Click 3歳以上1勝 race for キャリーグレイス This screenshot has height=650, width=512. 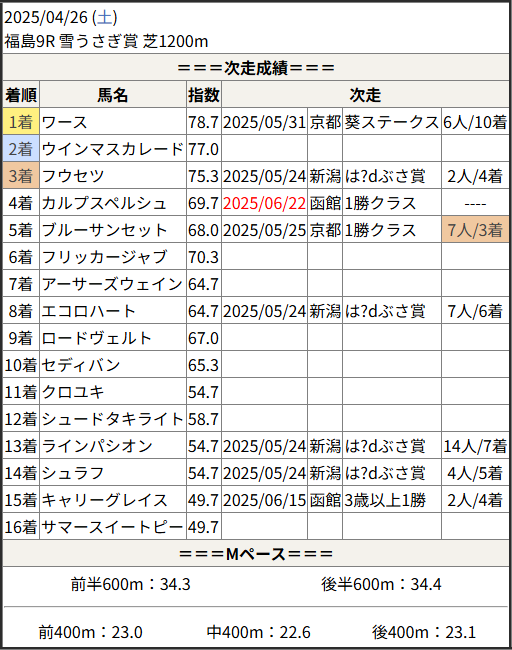coord(385,500)
